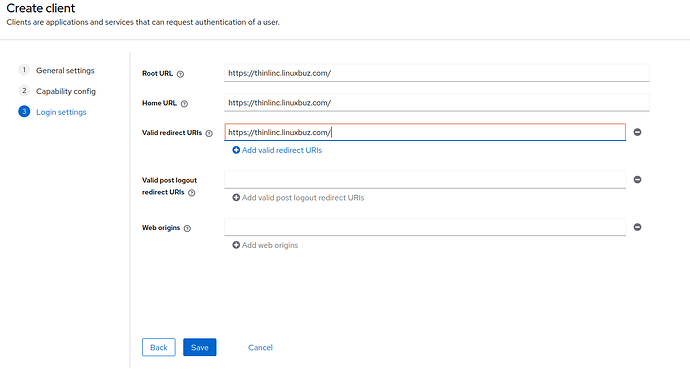
Task: Add valid redirect URIs link
Action: click(x=277, y=150)
